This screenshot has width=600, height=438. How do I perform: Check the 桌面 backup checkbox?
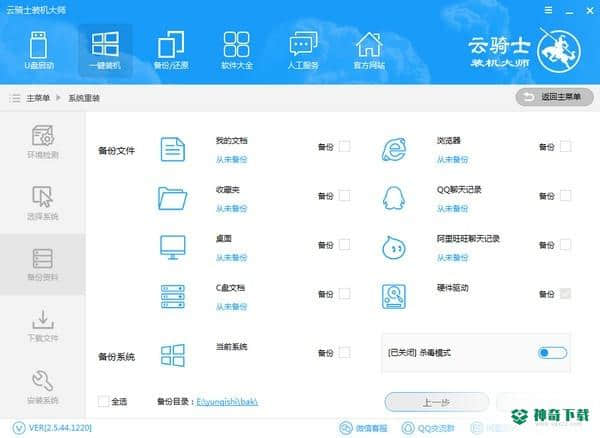[x=344, y=244]
